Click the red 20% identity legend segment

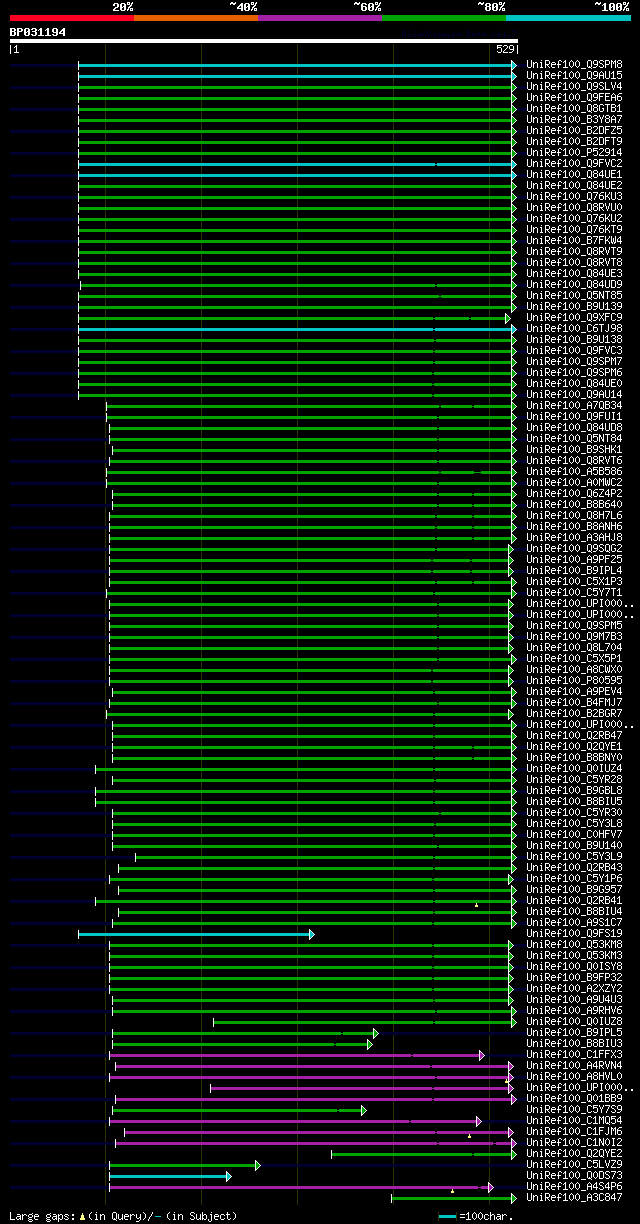click(x=71, y=18)
